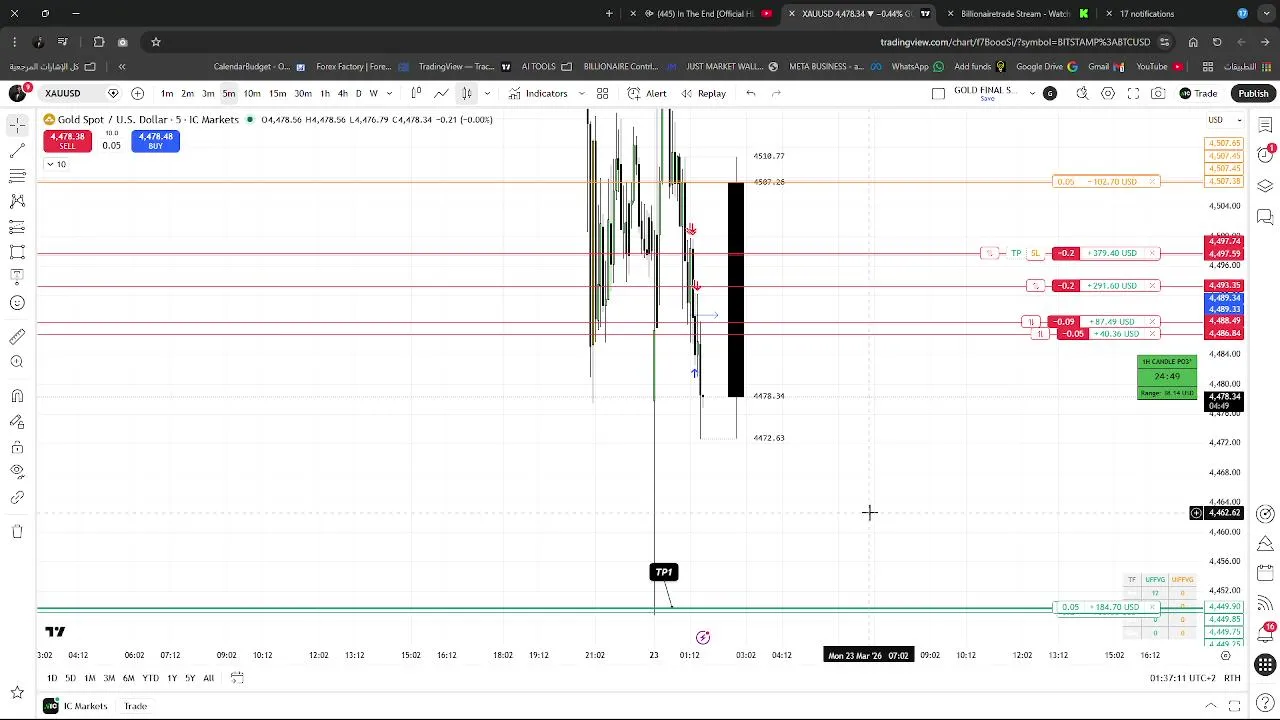Start bar Replay mode
The image size is (1280, 720).
coord(704,93)
